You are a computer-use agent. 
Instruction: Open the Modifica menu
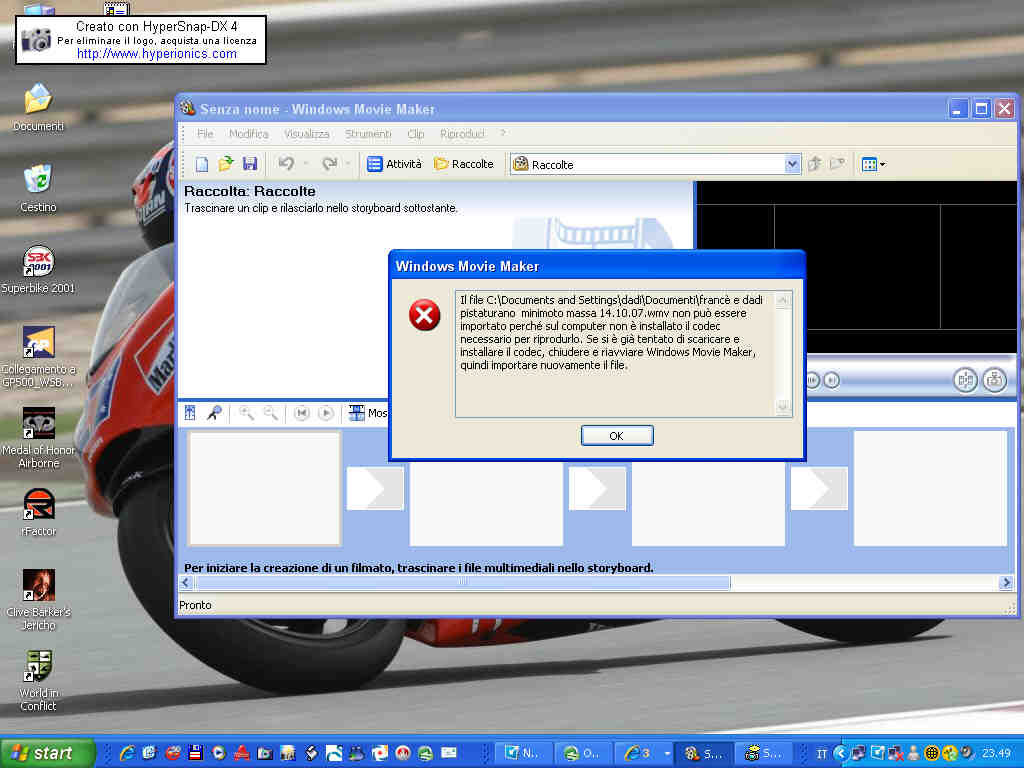[x=249, y=134]
